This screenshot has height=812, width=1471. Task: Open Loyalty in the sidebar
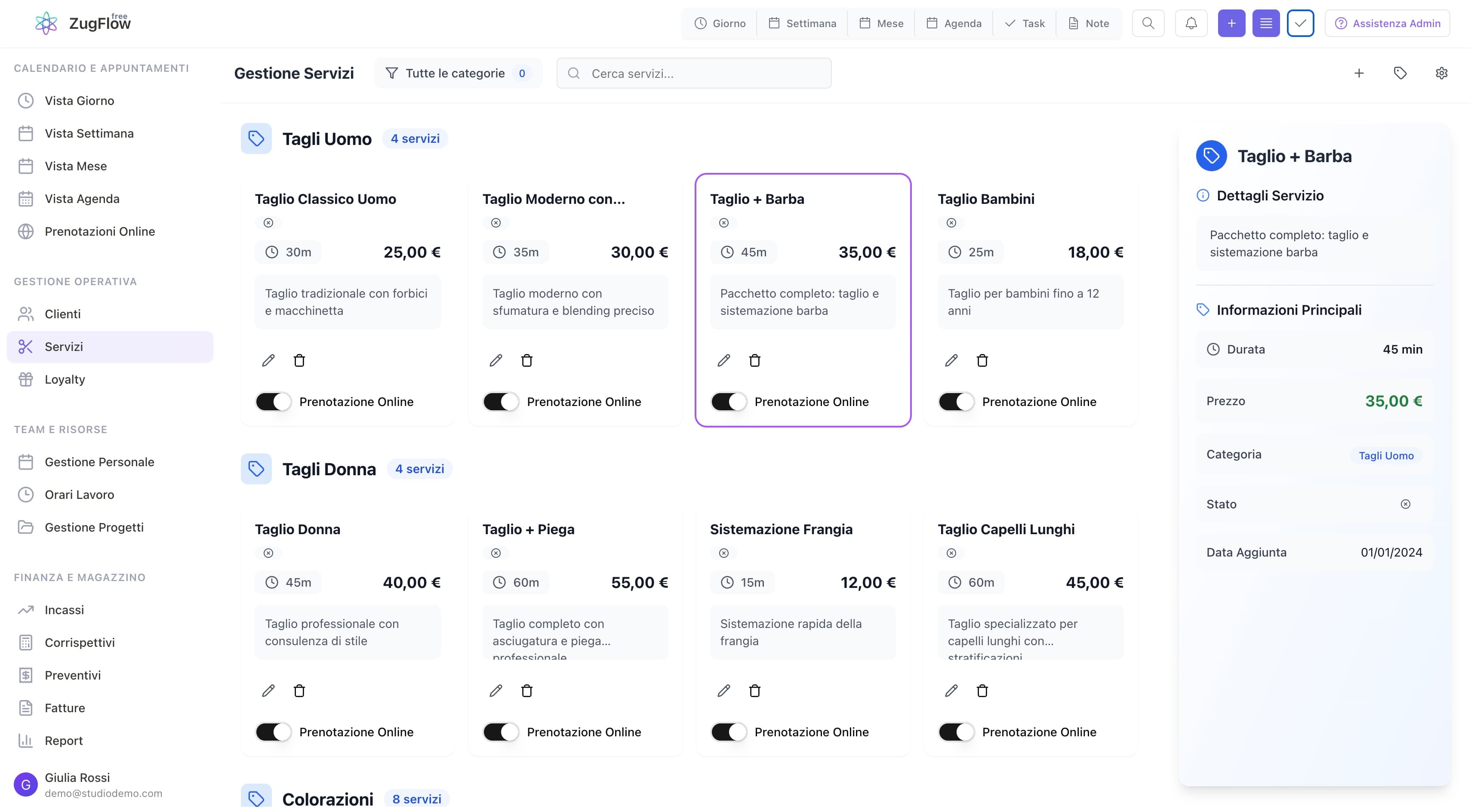click(65, 379)
